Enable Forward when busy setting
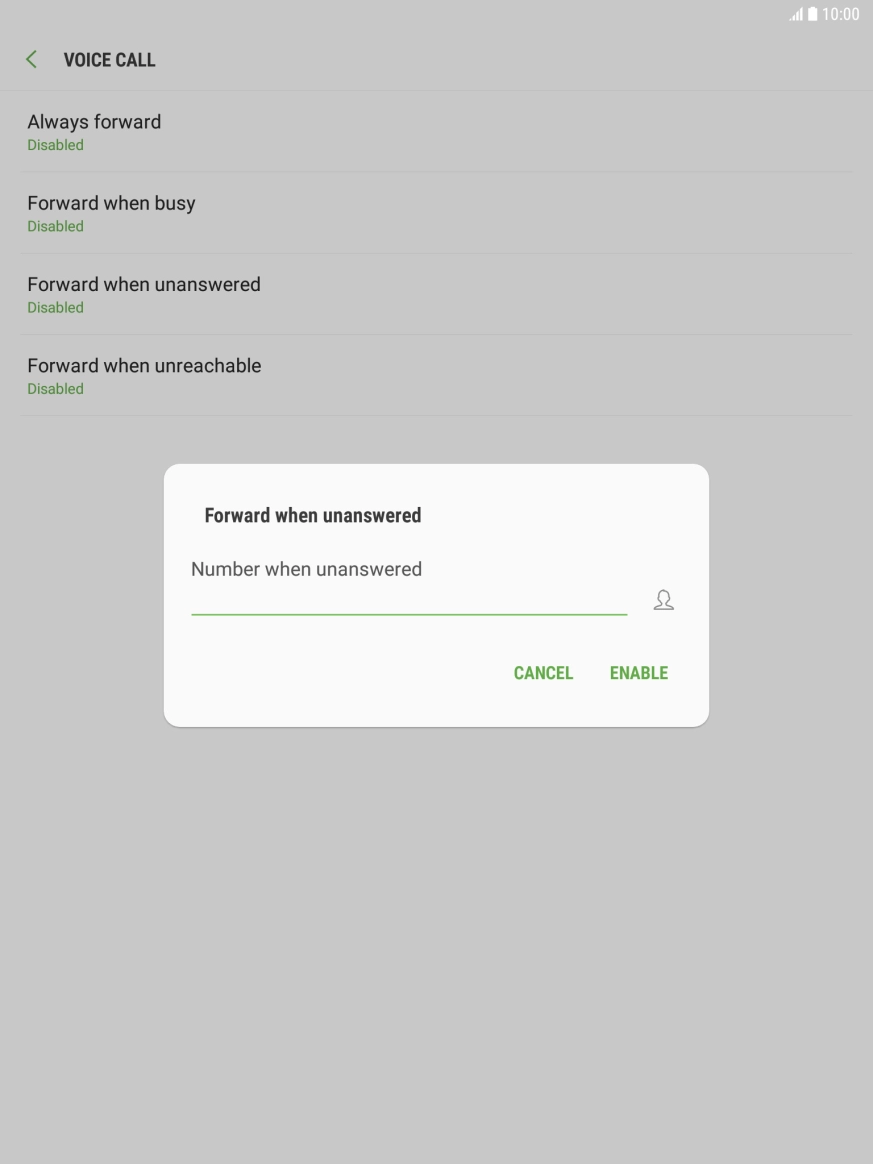Image resolution: width=873 pixels, height=1164 pixels. coord(436,212)
